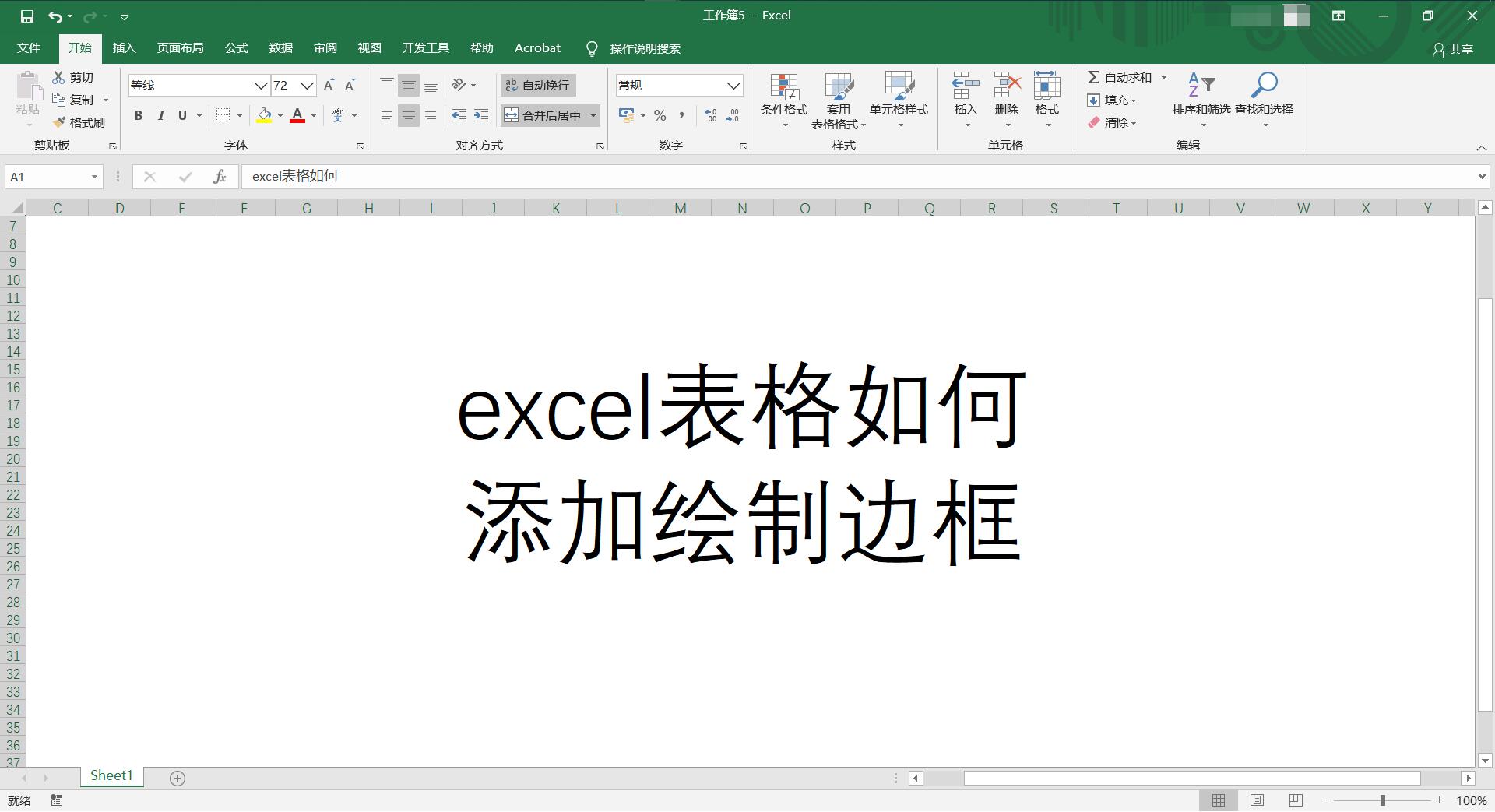Select the Format Painter brush
Screen dimensions: 1495x812
point(58,122)
